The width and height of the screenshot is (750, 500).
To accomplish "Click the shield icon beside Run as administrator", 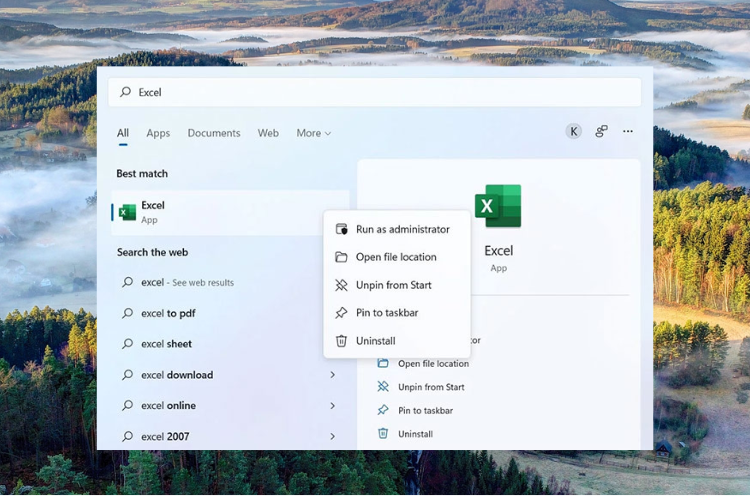I will [341, 229].
